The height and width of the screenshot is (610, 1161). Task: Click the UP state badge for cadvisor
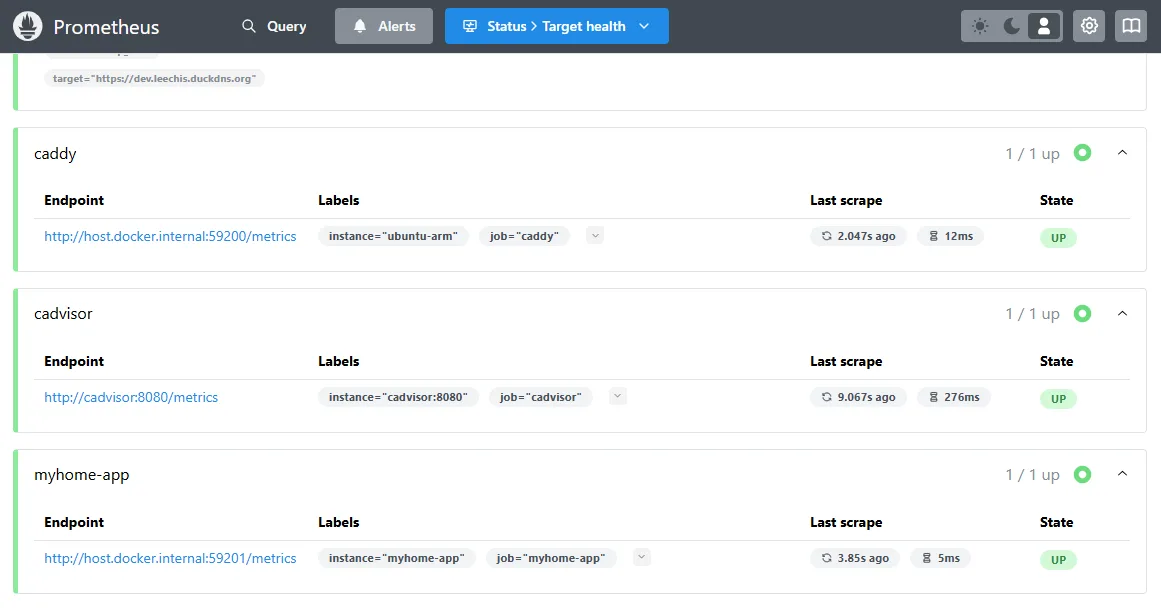coord(1058,399)
